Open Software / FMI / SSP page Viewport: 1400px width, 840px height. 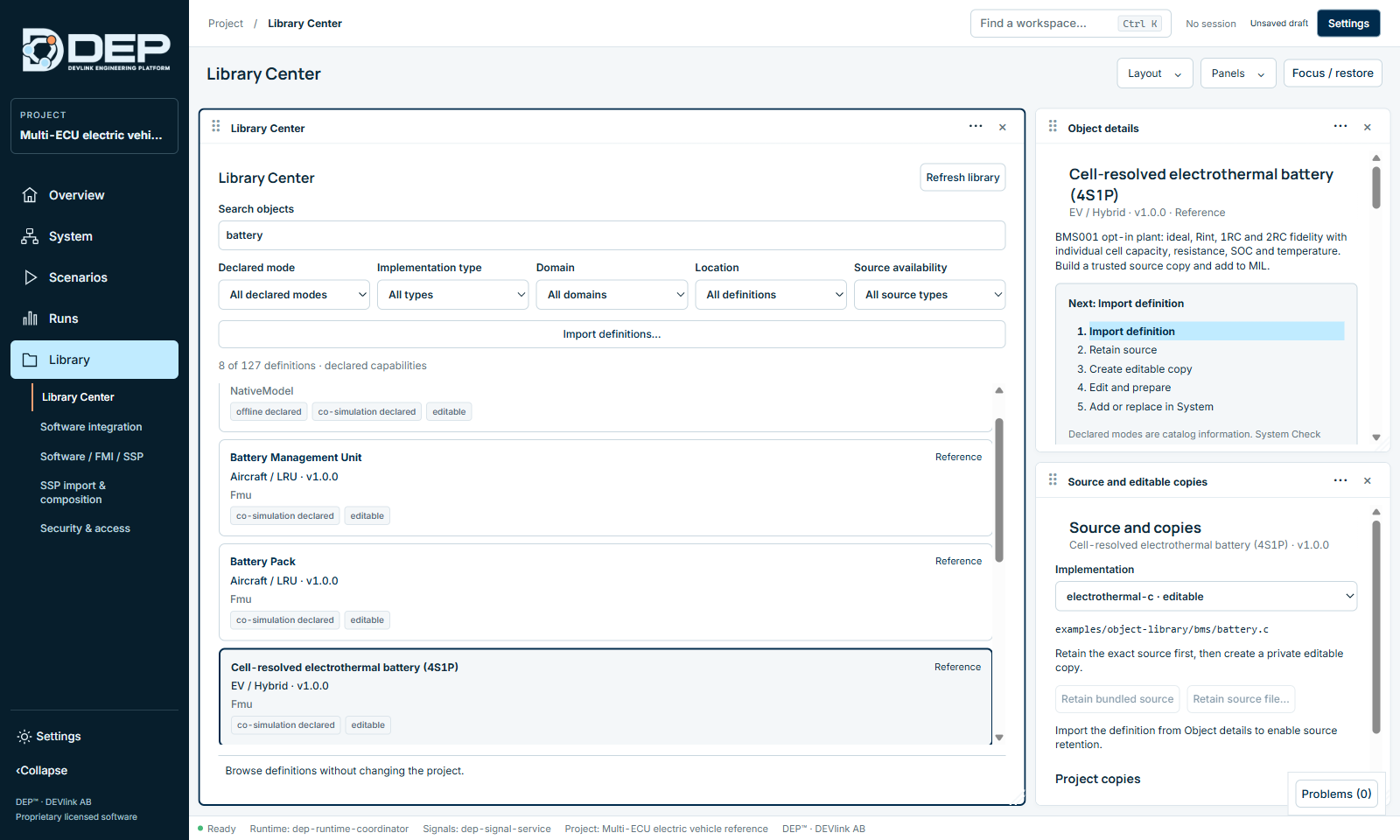[92, 457]
